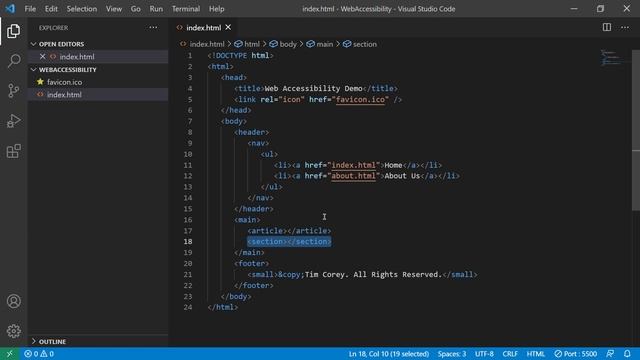
Task: Open the Explorer view in activity bar
Action: pyautogui.click(x=13, y=31)
